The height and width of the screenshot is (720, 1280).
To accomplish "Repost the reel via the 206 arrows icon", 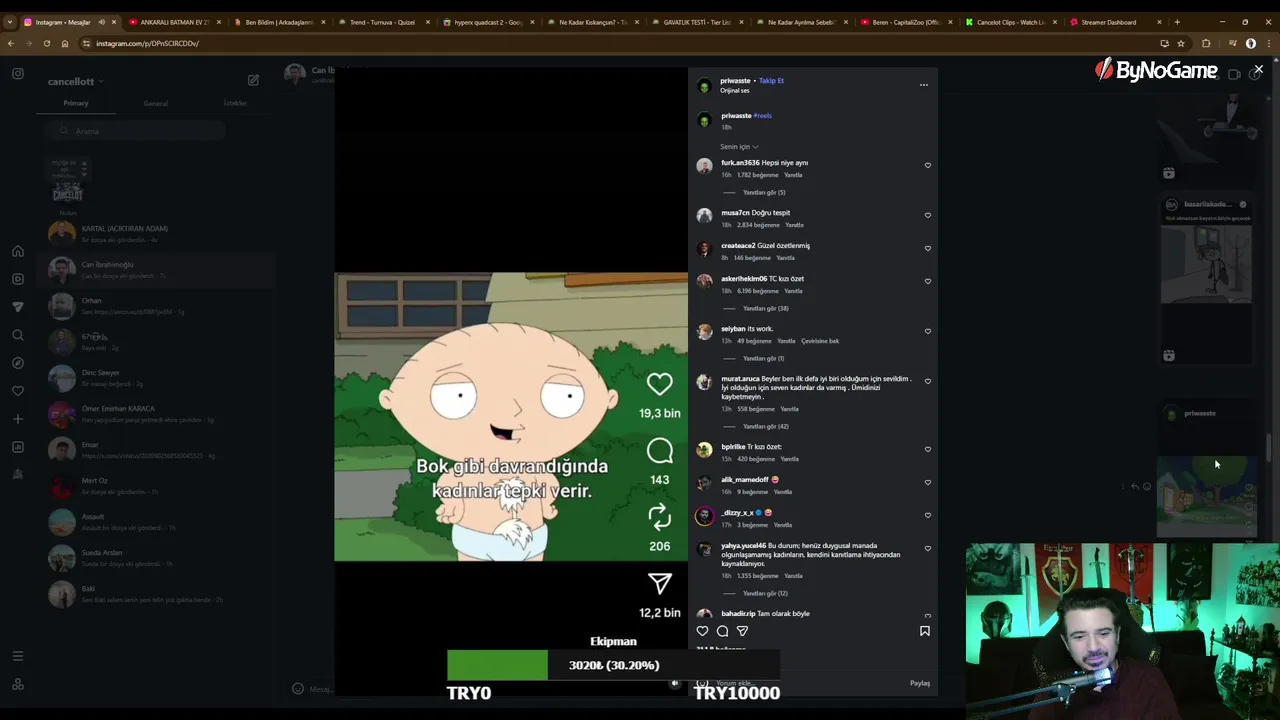I will pyautogui.click(x=659, y=517).
